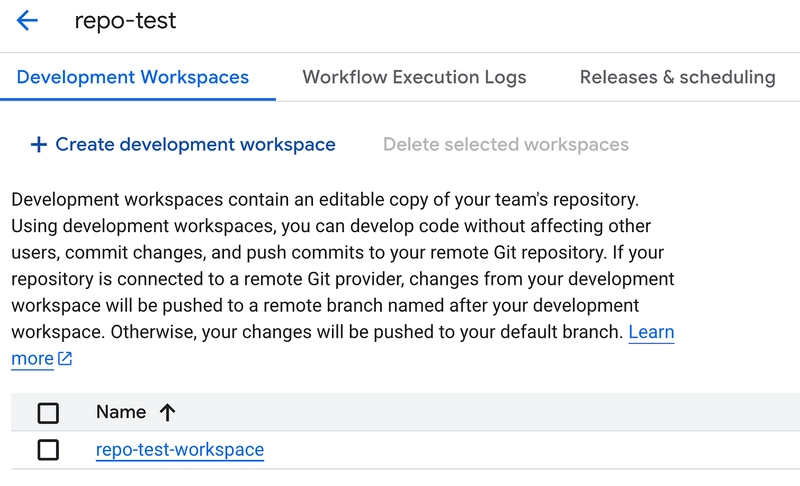Click Delete selected workspaces
Image resolution: width=800 pixels, height=486 pixels.
506,145
